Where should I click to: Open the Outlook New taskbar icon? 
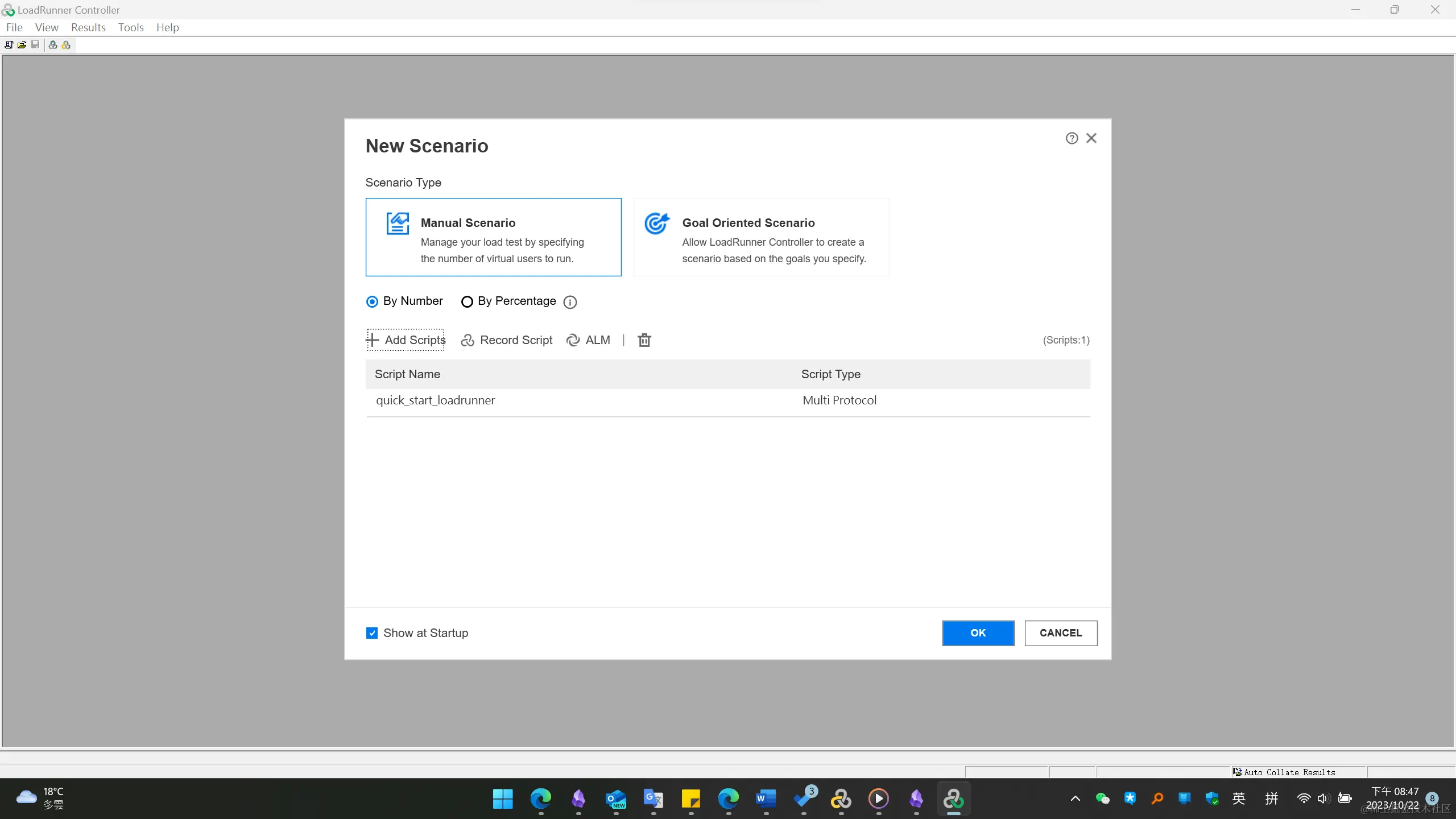click(615, 799)
